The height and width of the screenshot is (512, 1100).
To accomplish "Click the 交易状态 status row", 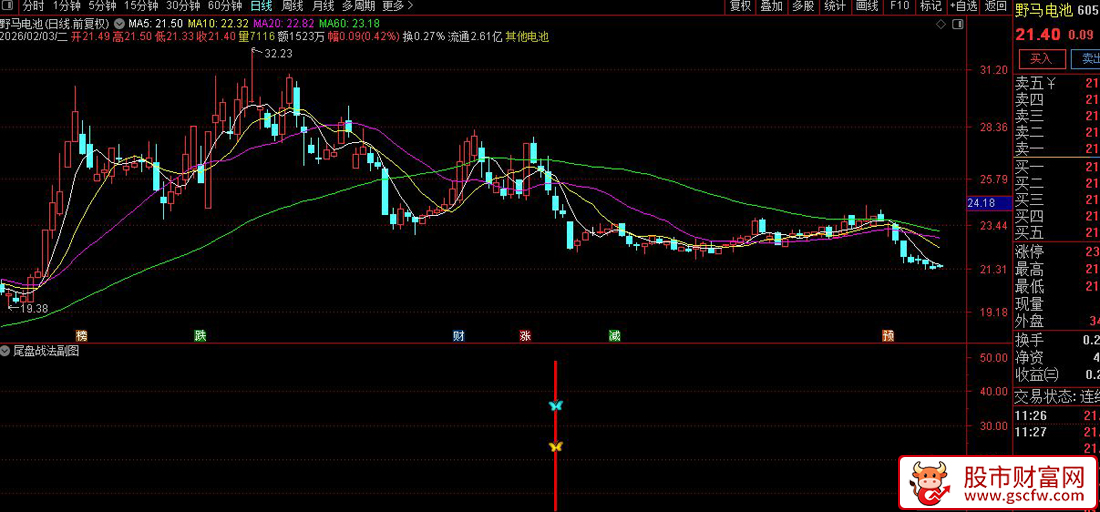I will click(x=1057, y=397).
